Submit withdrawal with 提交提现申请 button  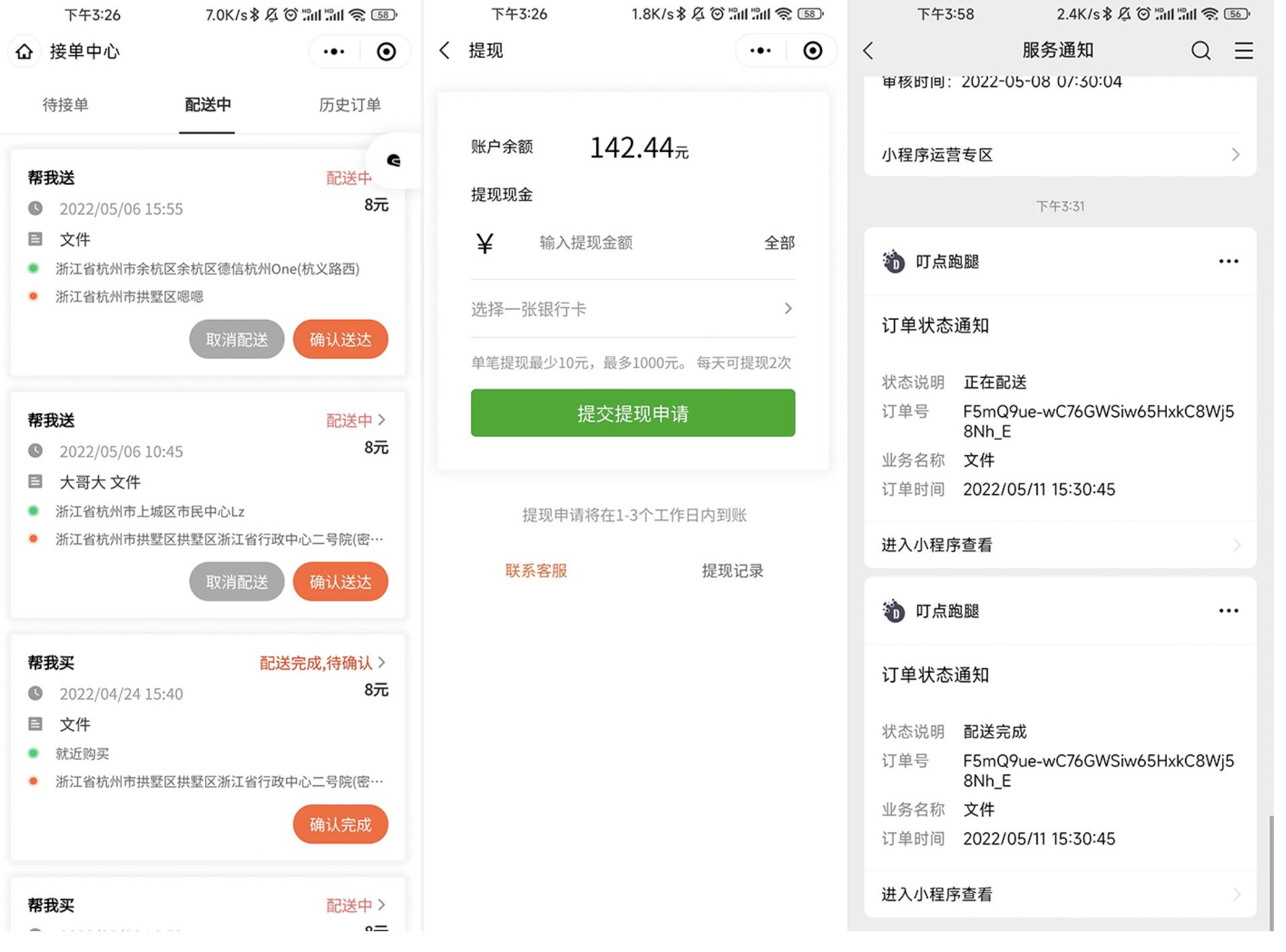point(632,413)
